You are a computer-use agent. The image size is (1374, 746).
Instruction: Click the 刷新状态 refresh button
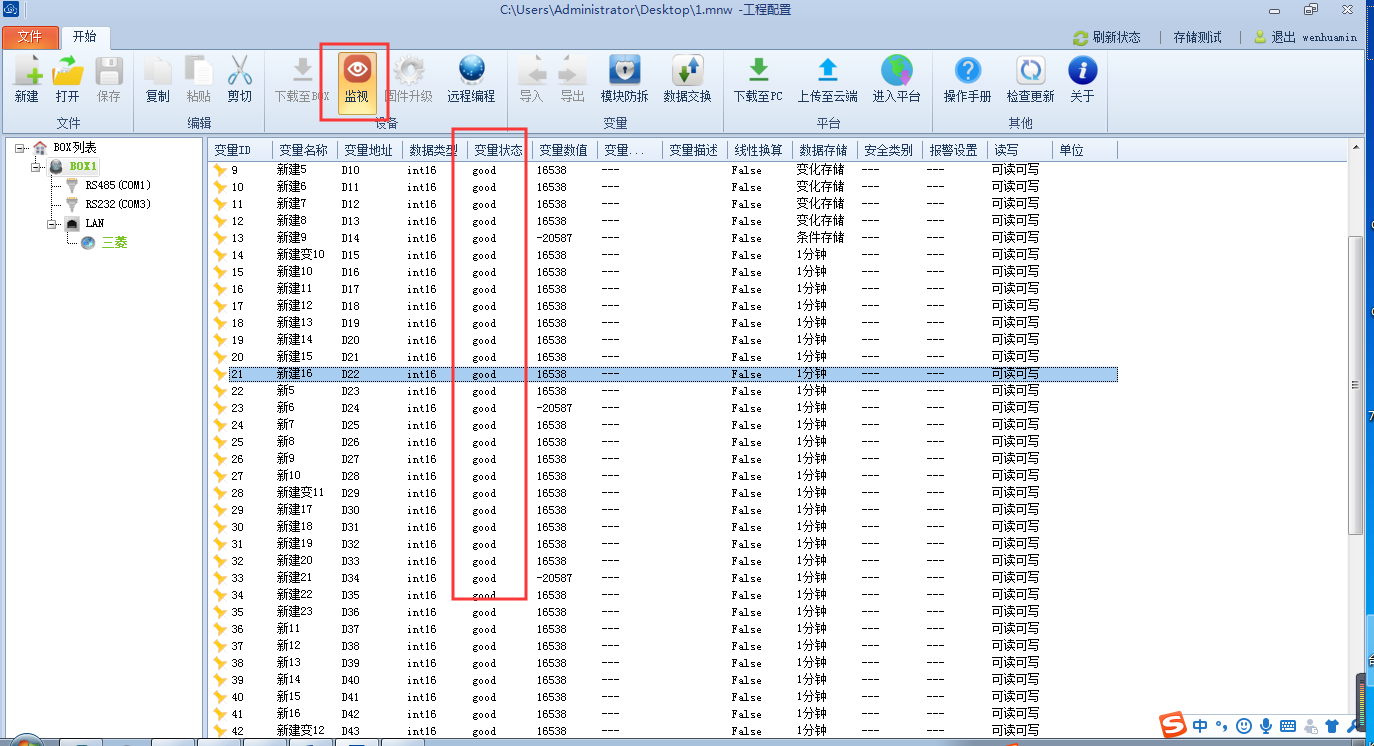tap(1106, 37)
